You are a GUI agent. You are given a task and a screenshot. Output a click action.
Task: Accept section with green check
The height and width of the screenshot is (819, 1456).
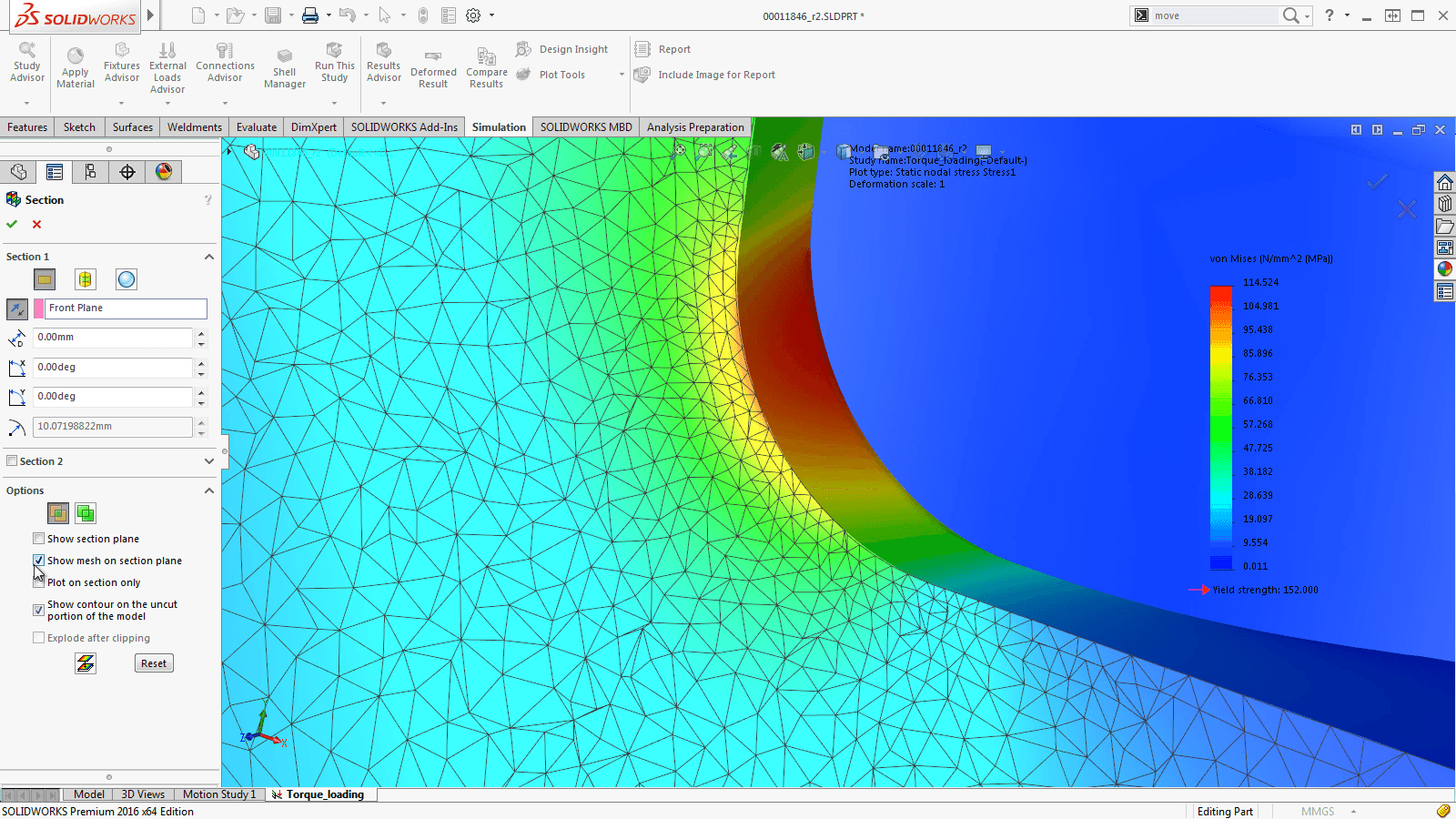tap(12, 224)
